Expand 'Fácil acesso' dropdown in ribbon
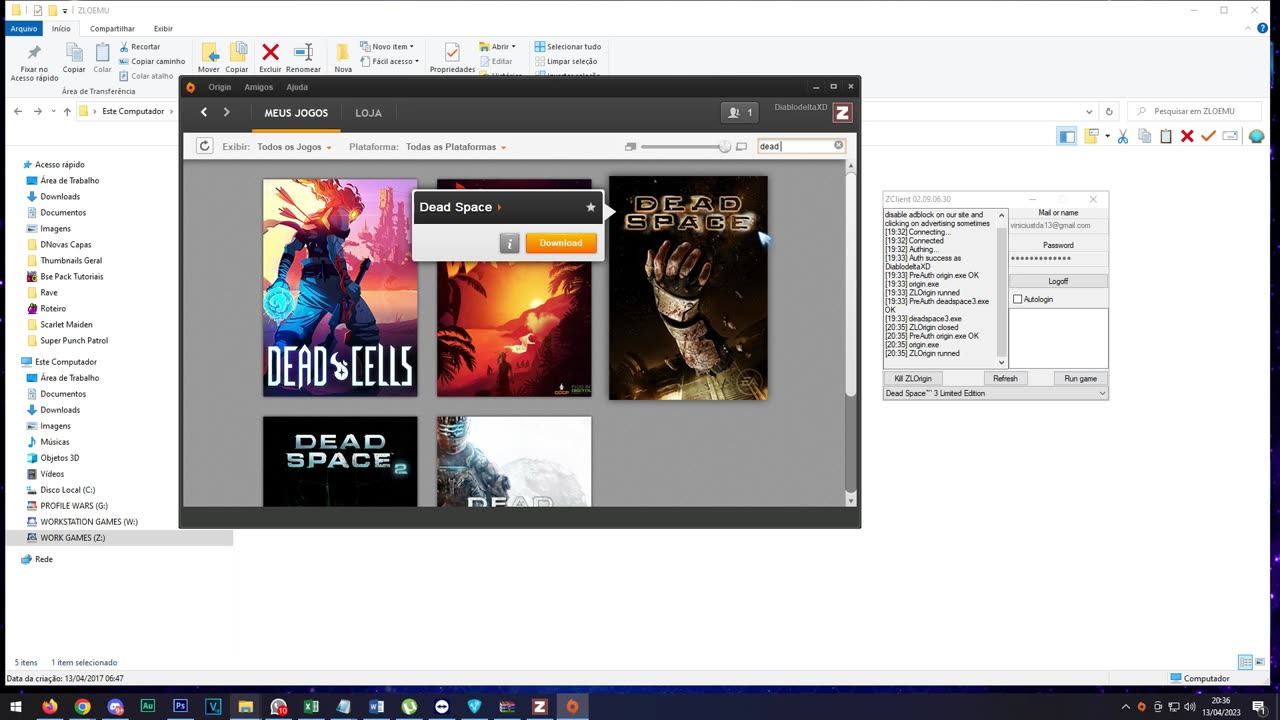Viewport: 1280px width, 720px height. click(417, 61)
